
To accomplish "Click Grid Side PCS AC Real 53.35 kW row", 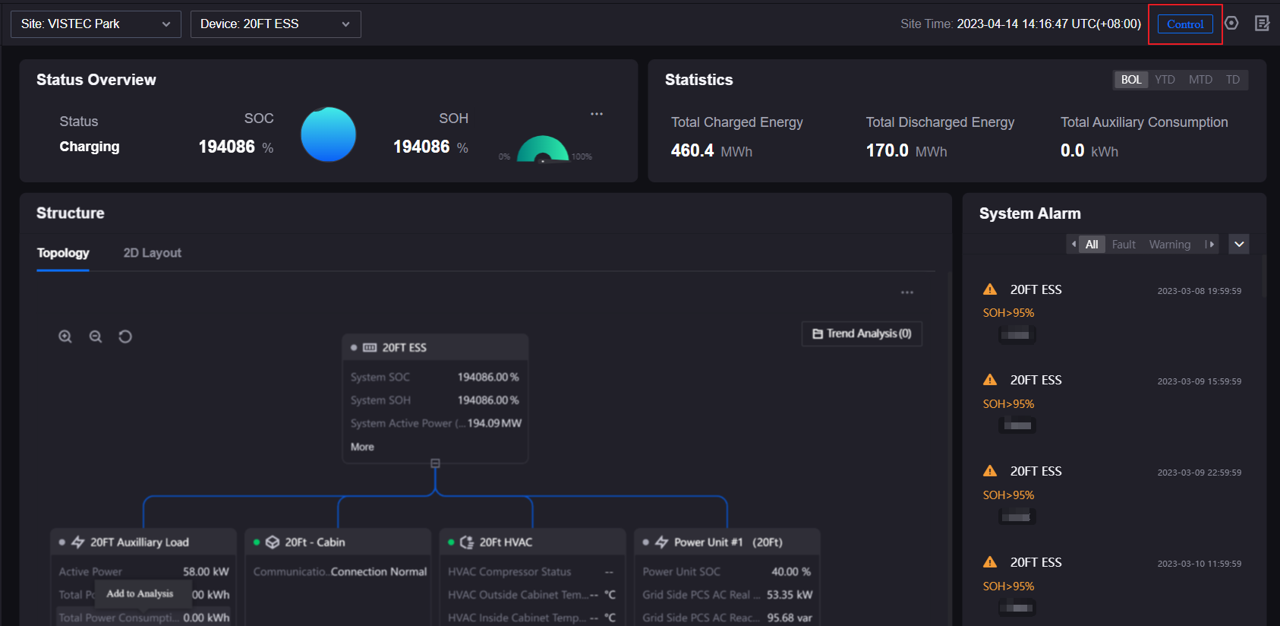I will click(727, 595).
